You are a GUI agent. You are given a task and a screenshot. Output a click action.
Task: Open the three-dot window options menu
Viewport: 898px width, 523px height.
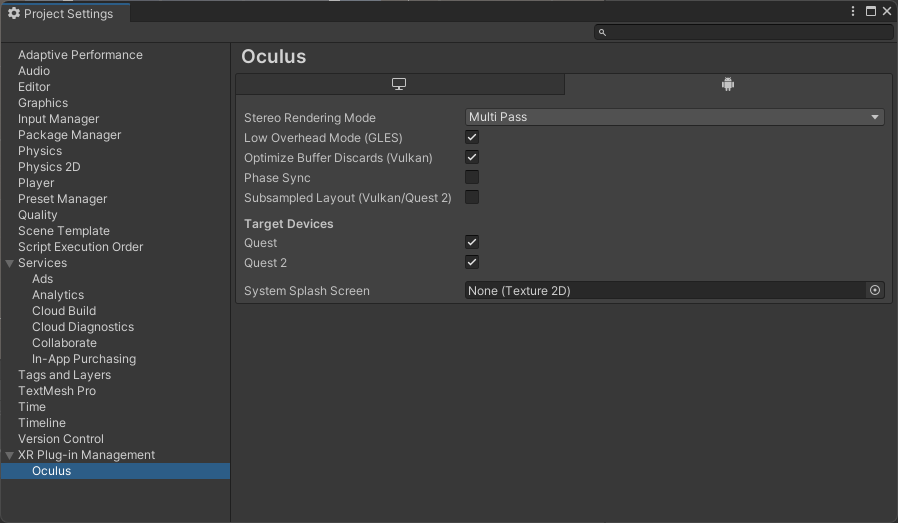pos(853,11)
